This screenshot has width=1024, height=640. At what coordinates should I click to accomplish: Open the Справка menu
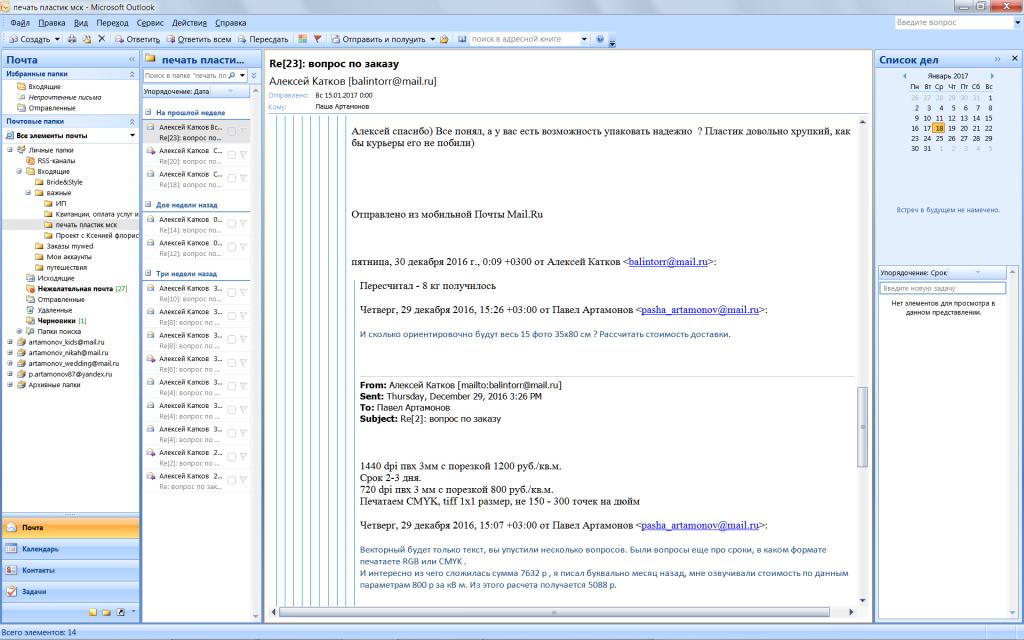click(x=231, y=23)
